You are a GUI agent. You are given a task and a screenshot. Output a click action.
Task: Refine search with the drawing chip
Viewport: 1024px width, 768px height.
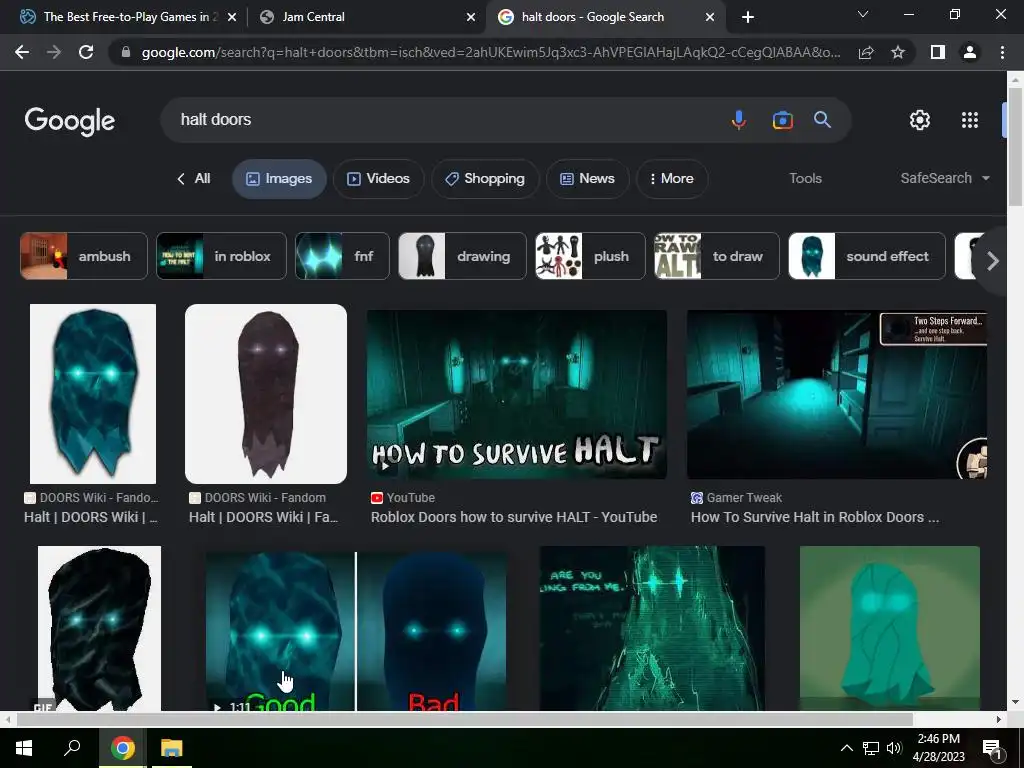462,256
